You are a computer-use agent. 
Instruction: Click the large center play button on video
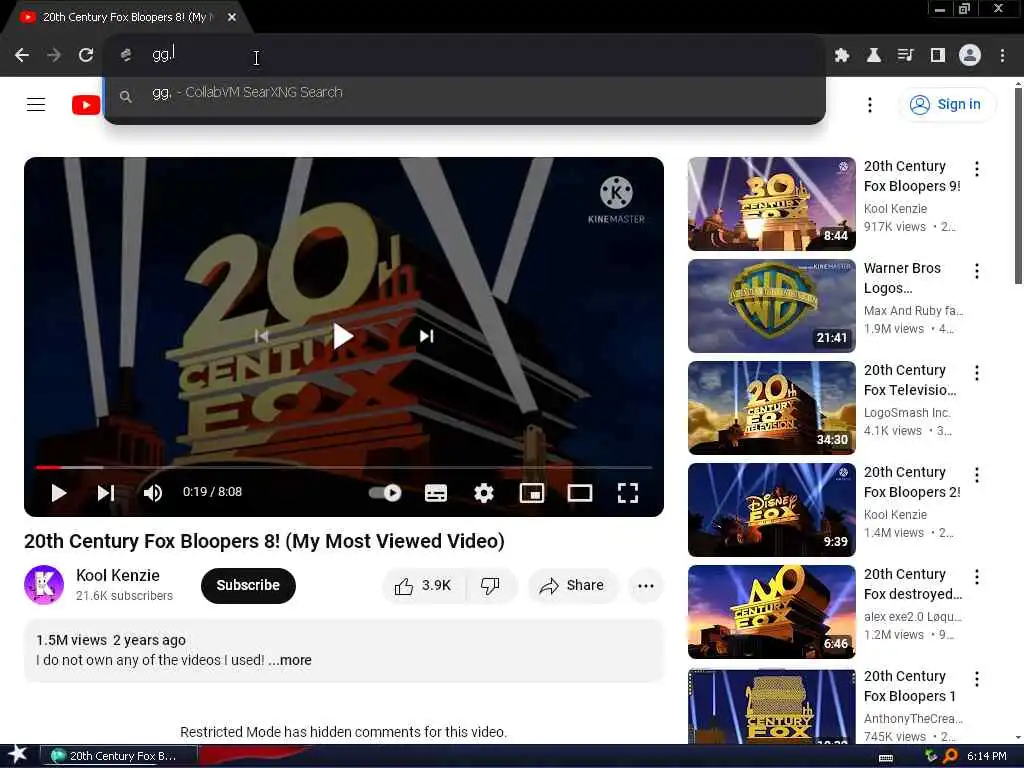342,336
